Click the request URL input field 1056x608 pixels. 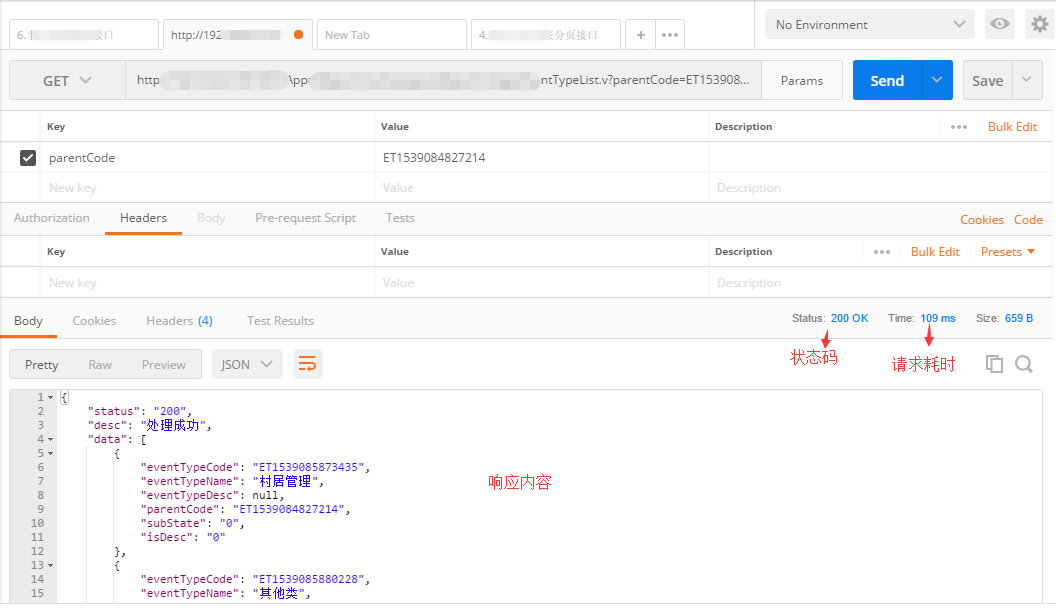(x=443, y=80)
